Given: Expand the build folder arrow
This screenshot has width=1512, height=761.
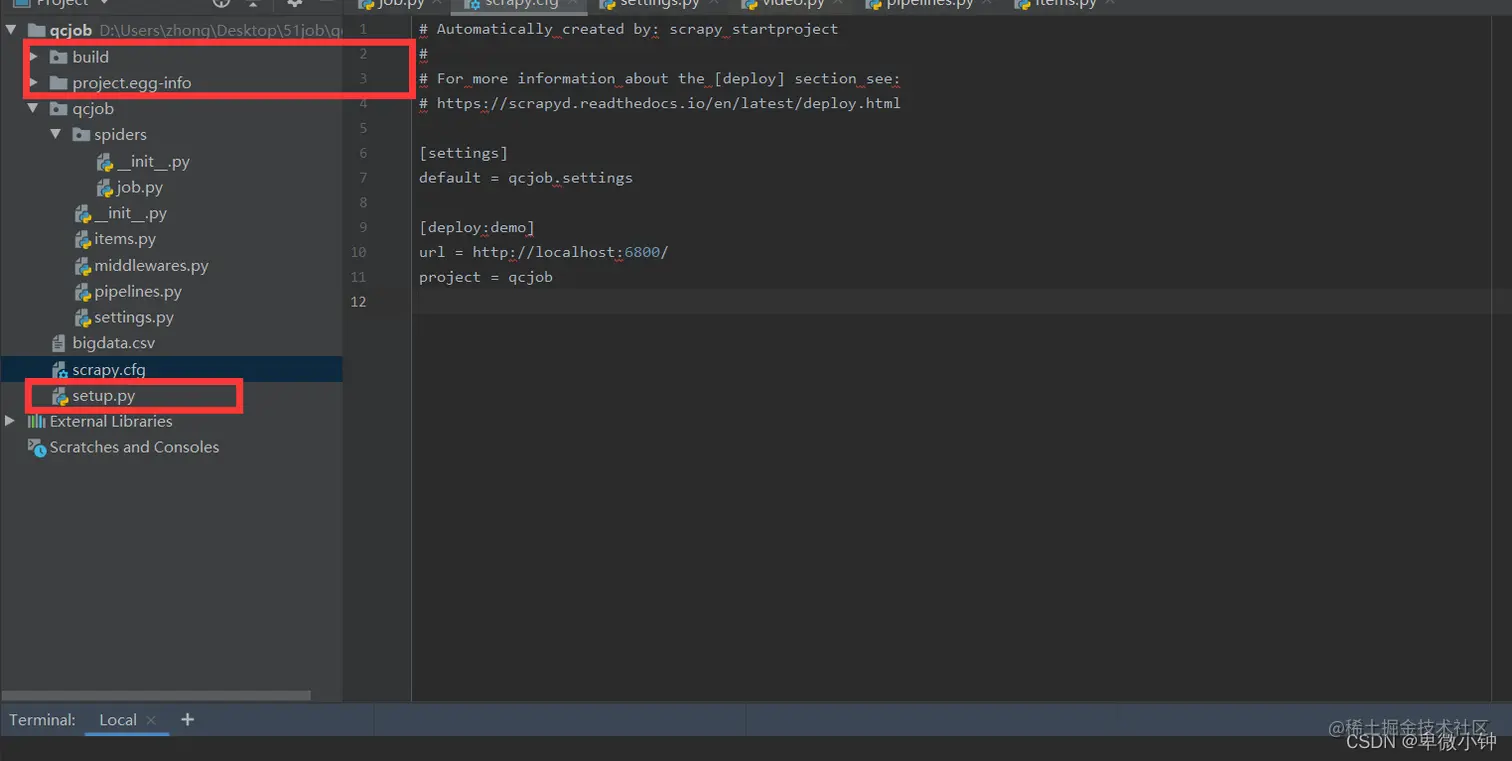Looking at the screenshot, I should pos(33,57).
